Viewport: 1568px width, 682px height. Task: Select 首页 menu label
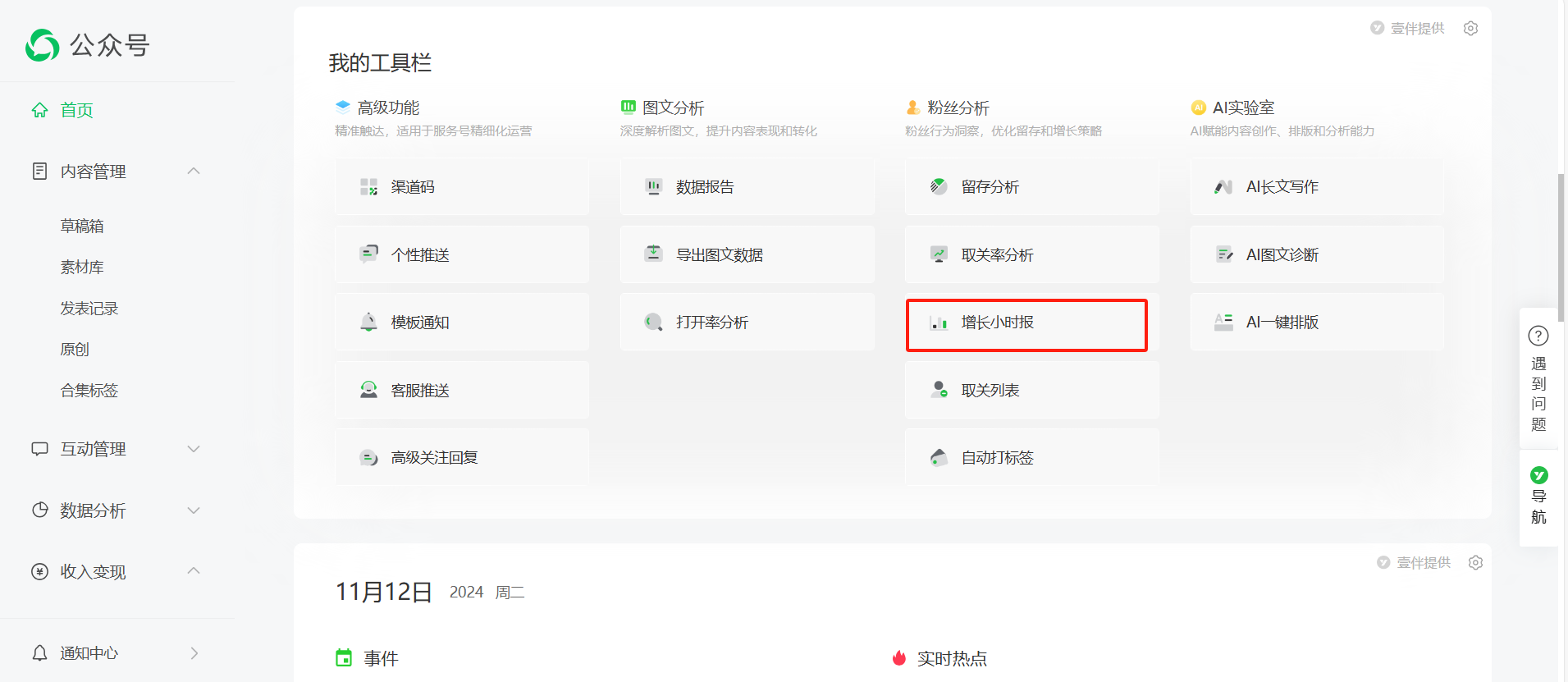[x=77, y=110]
